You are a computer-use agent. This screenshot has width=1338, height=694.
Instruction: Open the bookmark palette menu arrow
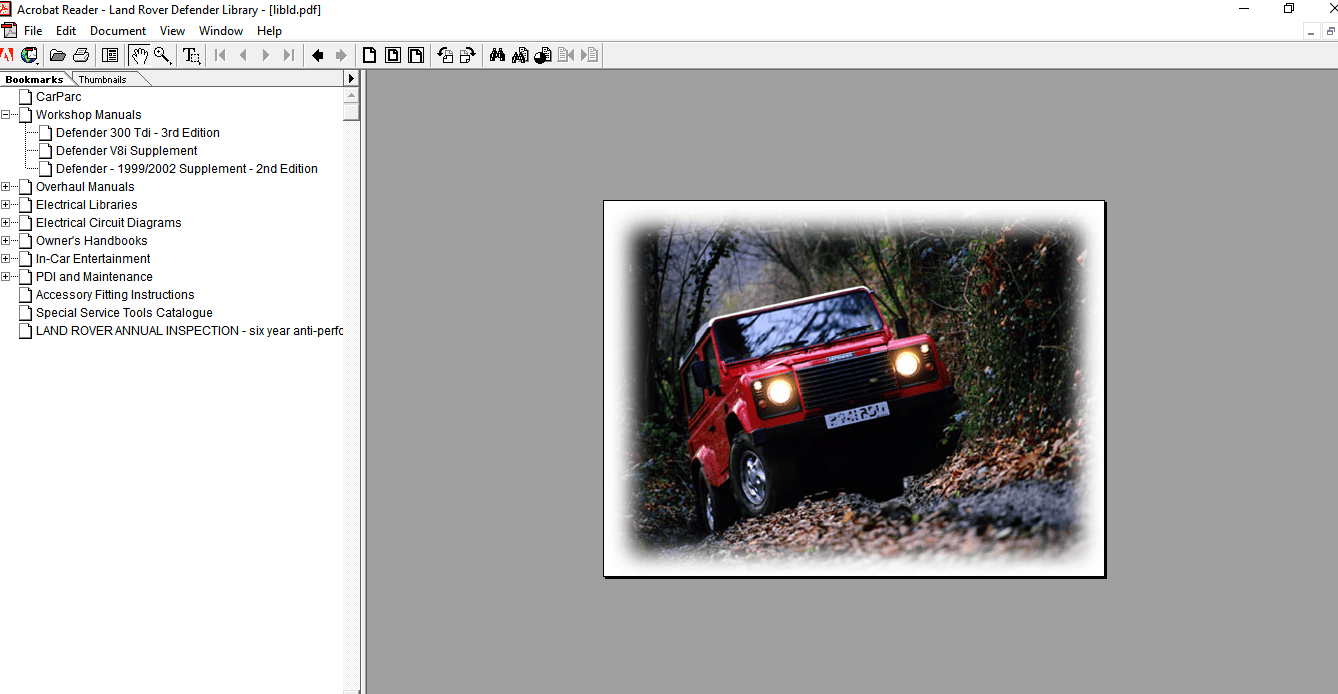[x=350, y=78]
